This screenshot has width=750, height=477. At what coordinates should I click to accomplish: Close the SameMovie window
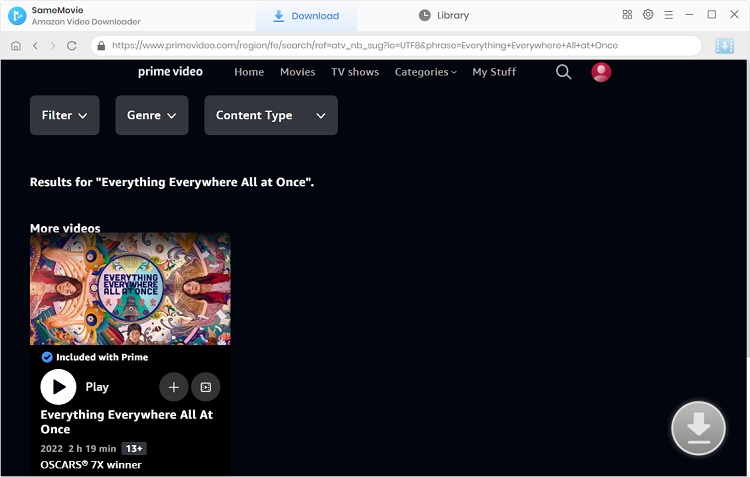(x=734, y=14)
